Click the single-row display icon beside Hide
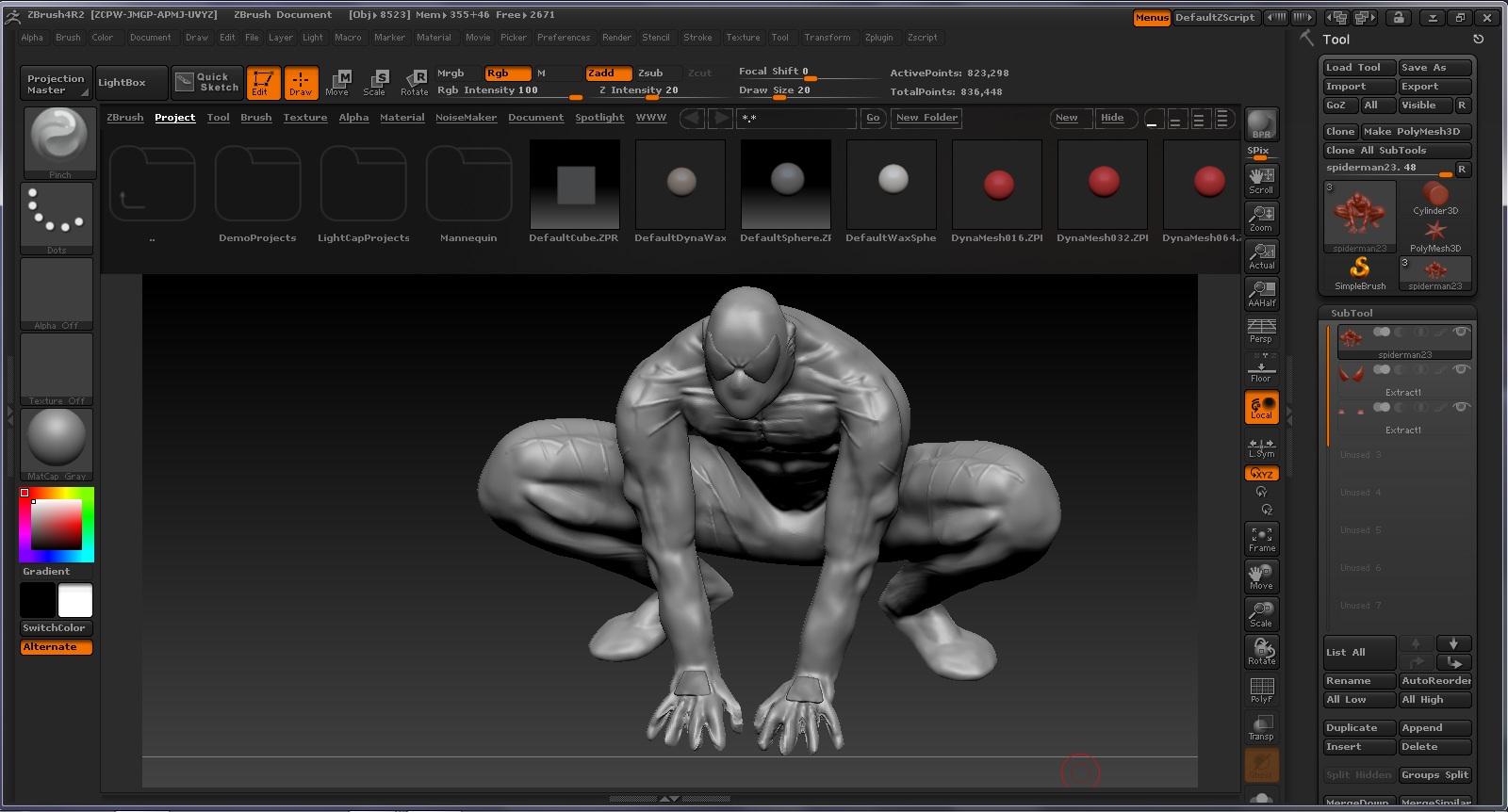 tap(1153, 119)
